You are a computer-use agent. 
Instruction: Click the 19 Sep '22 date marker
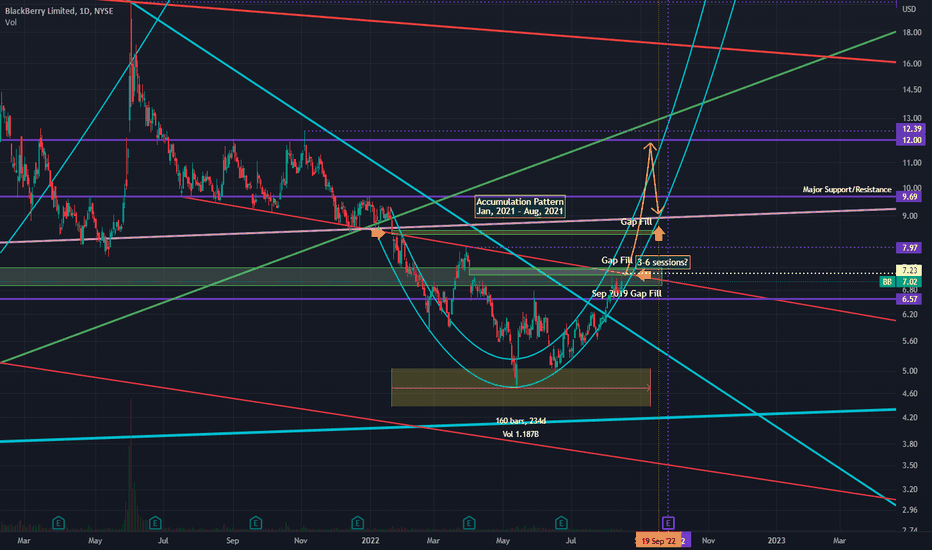(x=659, y=540)
